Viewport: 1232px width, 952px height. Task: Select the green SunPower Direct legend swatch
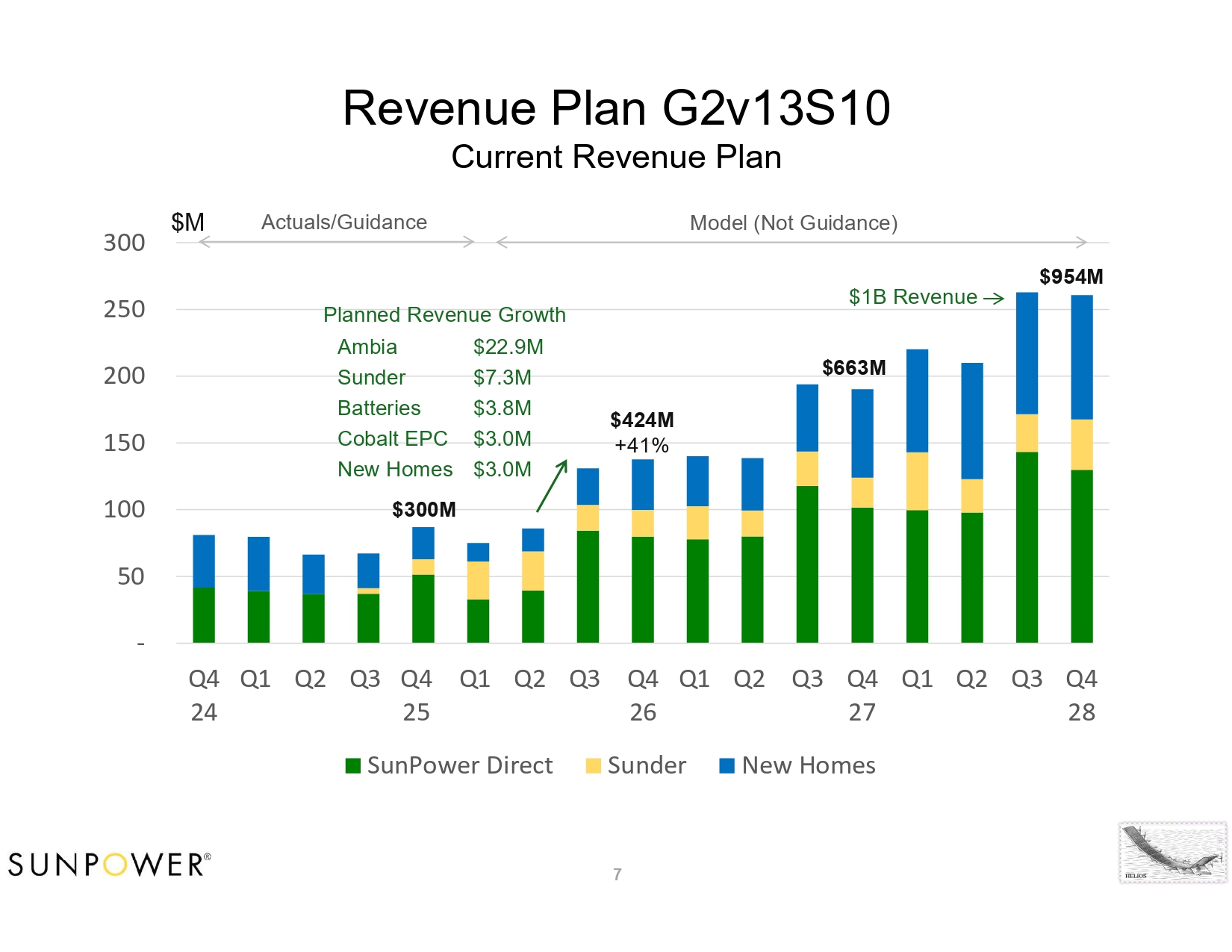click(x=353, y=766)
